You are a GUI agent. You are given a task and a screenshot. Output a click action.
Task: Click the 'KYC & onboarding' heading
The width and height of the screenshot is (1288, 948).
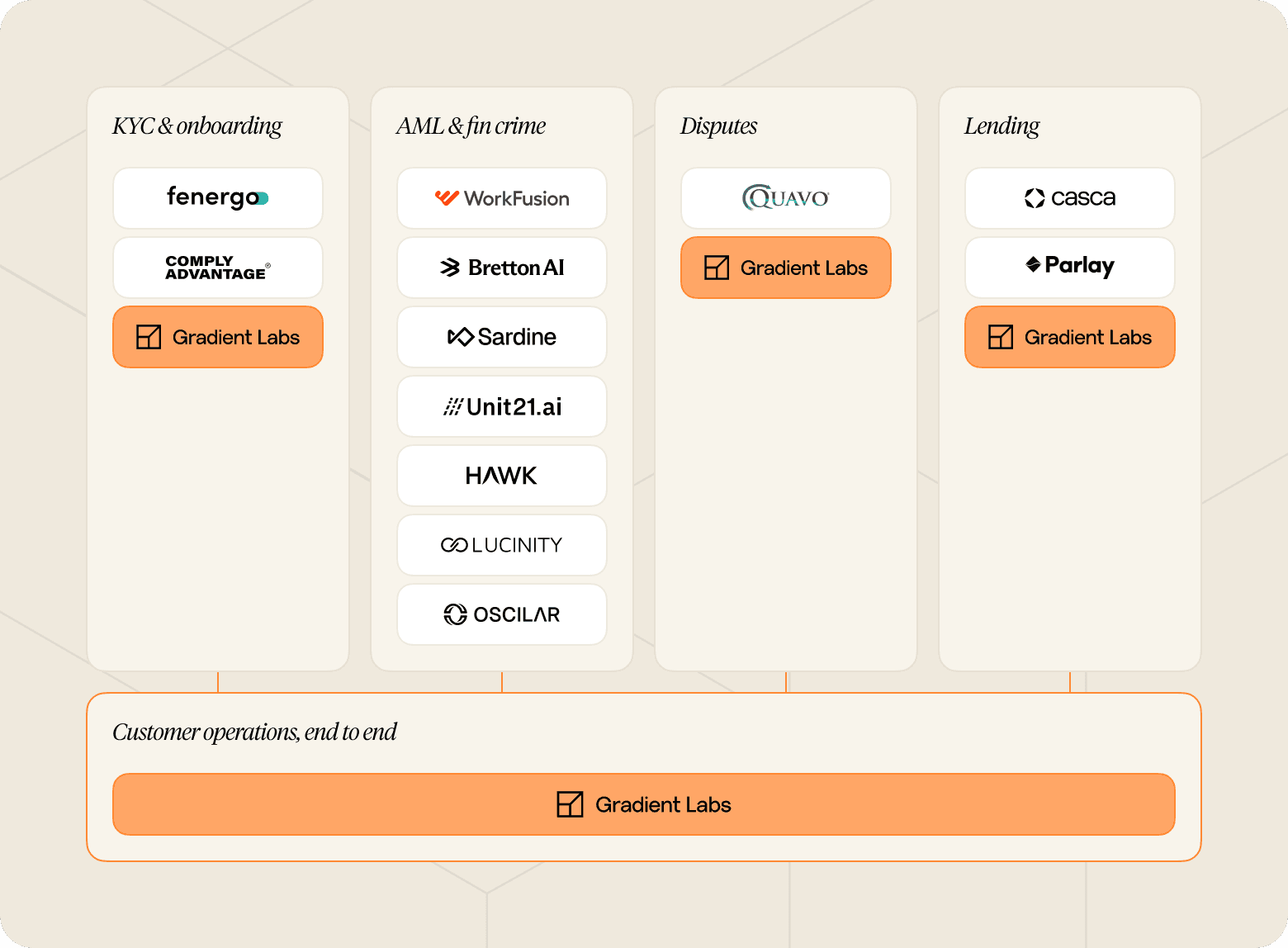[x=197, y=126]
